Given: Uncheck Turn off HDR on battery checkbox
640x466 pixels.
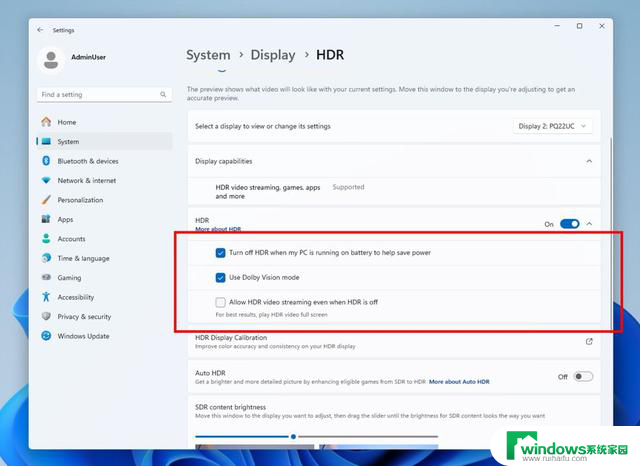Looking at the screenshot, I should 220,253.
